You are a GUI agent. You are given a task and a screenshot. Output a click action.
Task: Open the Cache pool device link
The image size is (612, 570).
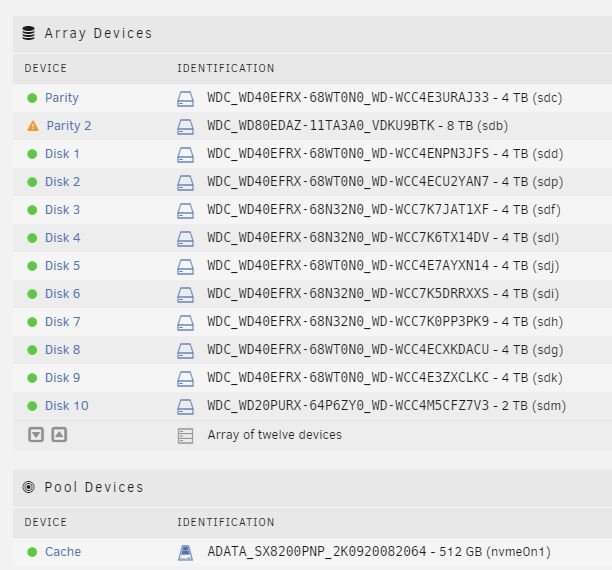pos(63,552)
